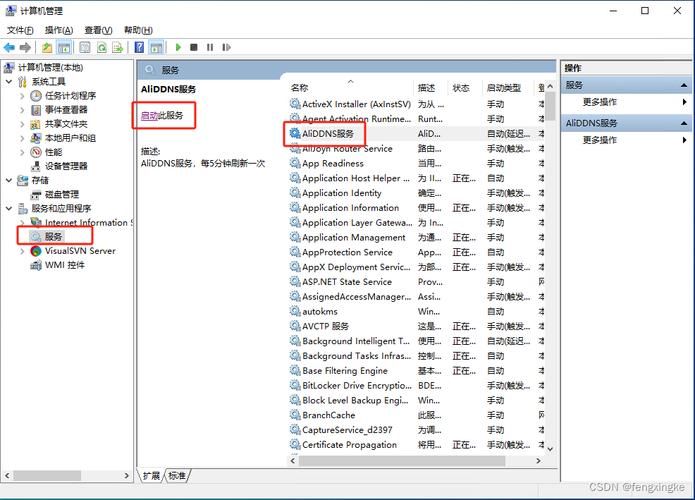Select the ASP.NET State Service row

tap(417, 282)
